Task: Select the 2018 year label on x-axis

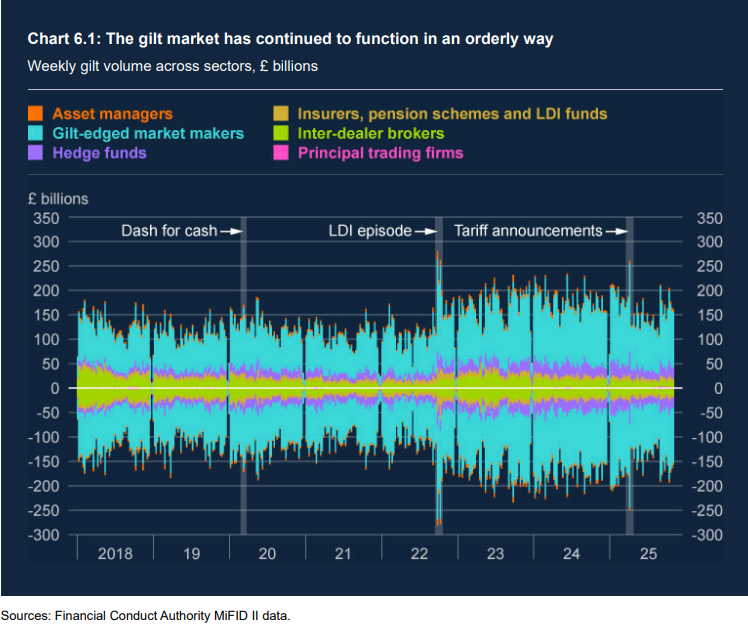Action: click(115, 553)
